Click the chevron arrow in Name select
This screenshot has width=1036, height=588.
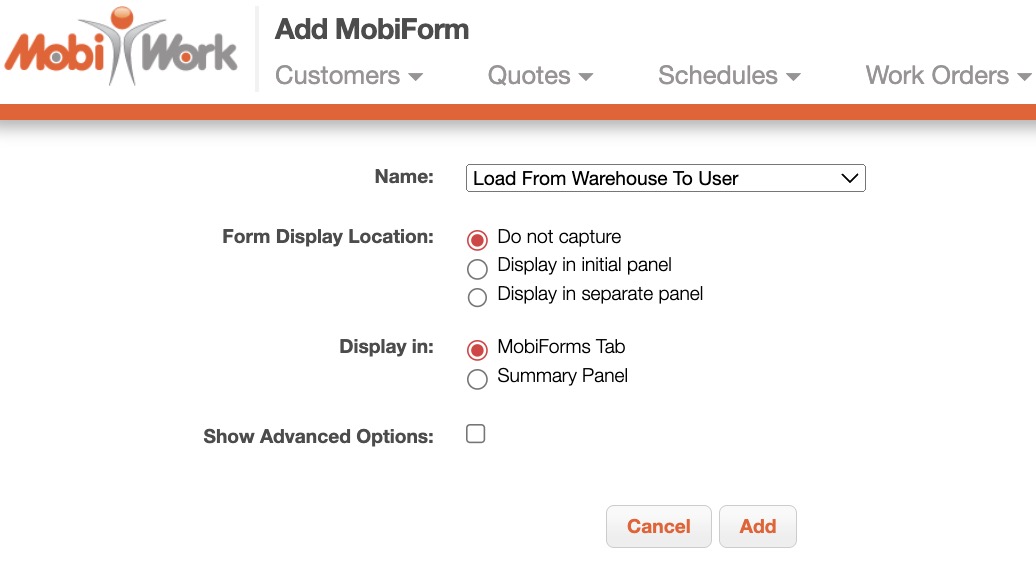[850, 179]
